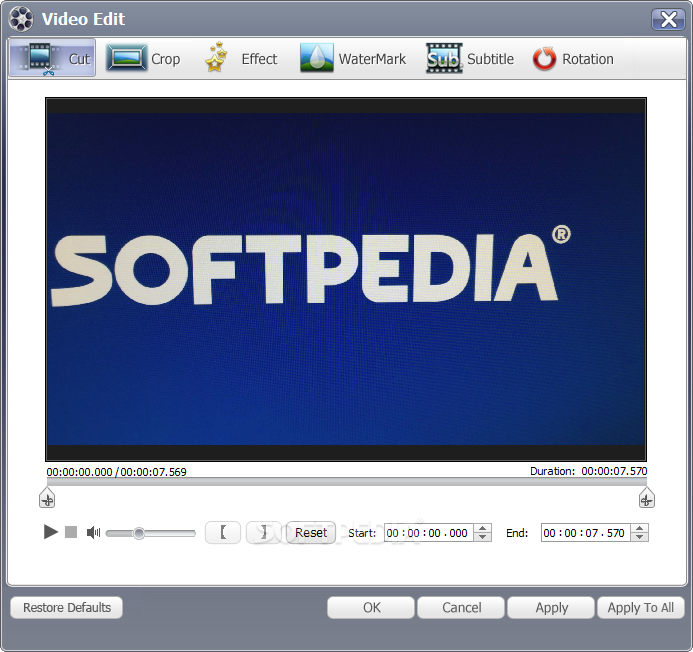
Task: Confirm with OK button
Action: point(371,607)
